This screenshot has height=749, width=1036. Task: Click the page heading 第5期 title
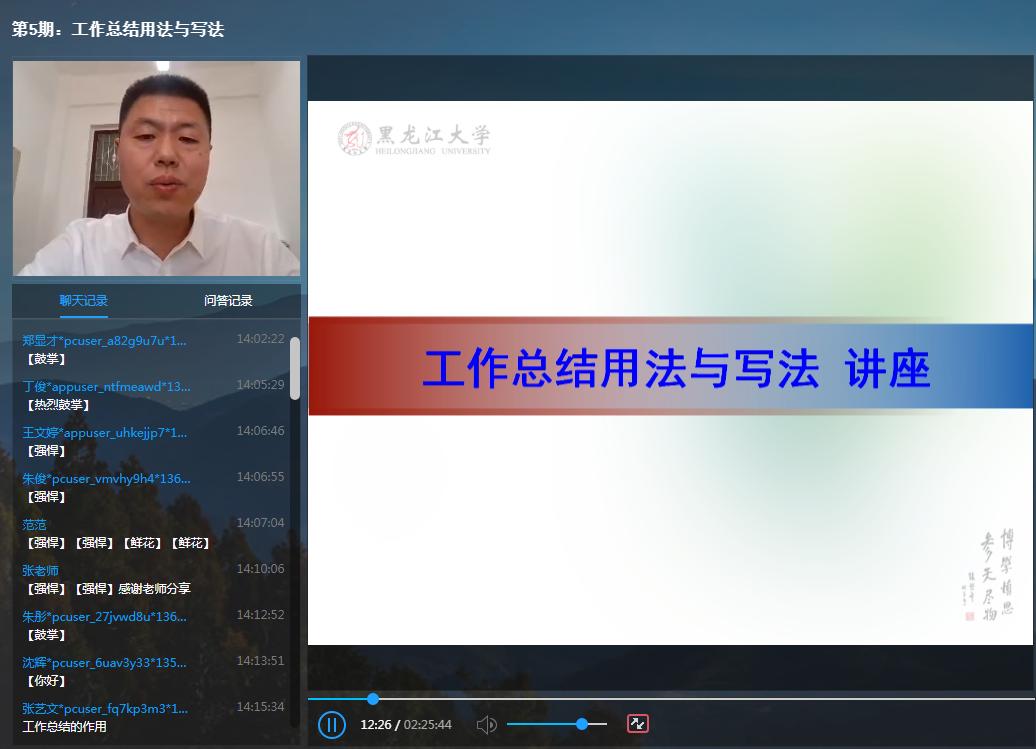pyautogui.click(x=118, y=29)
